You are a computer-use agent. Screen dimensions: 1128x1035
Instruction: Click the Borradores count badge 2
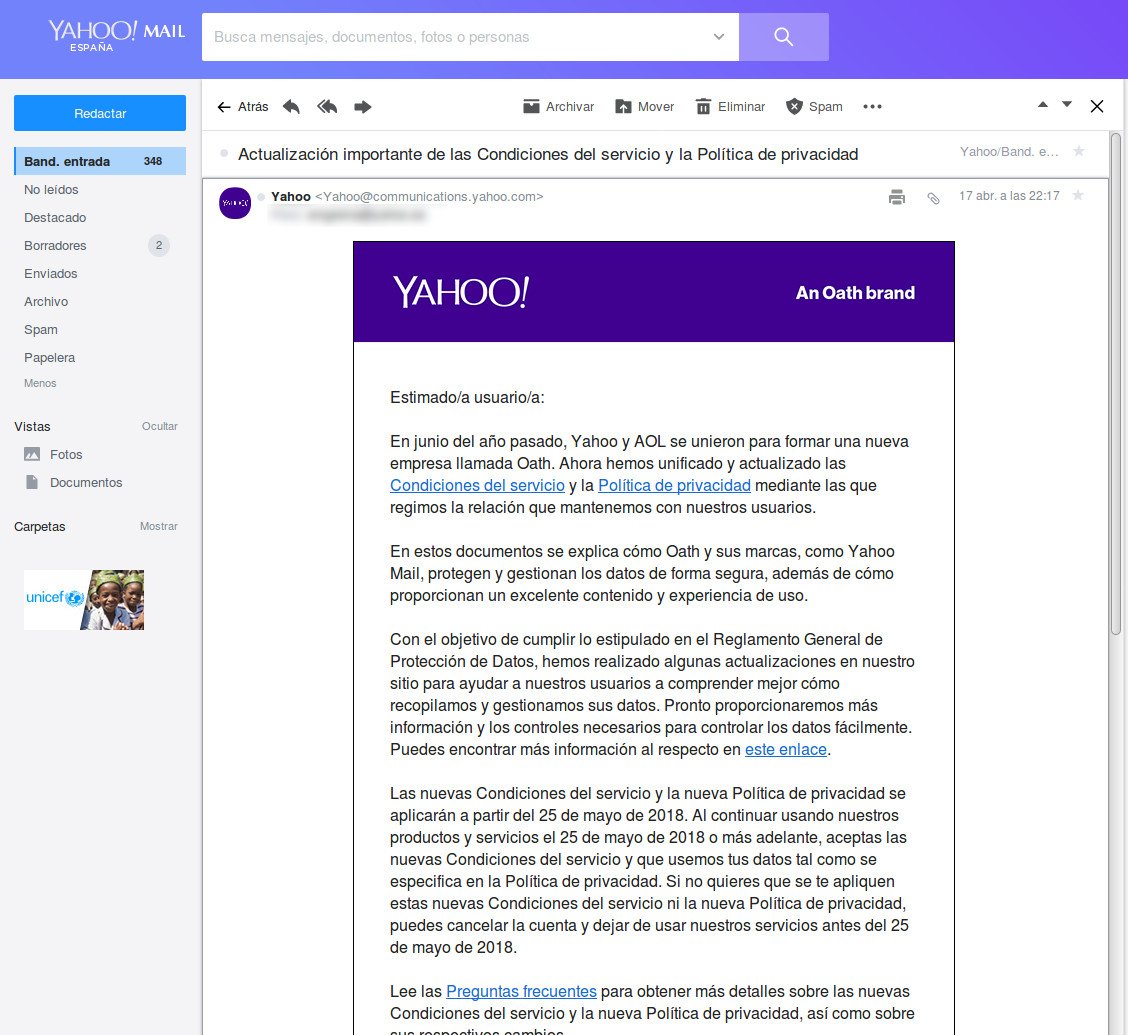[159, 245]
